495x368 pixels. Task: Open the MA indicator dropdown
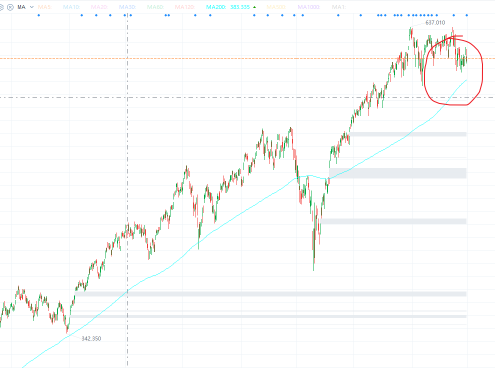(32, 7)
